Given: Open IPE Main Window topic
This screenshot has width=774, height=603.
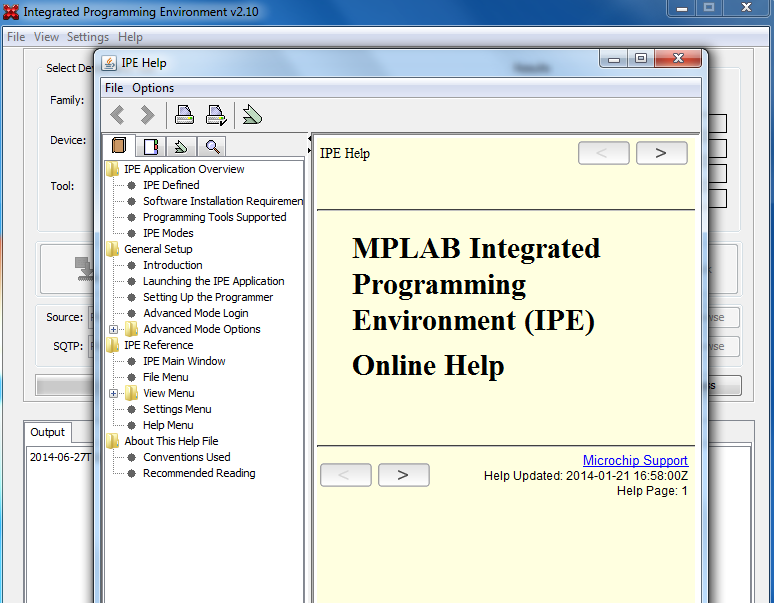Looking at the screenshot, I should click(x=184, y=361).
